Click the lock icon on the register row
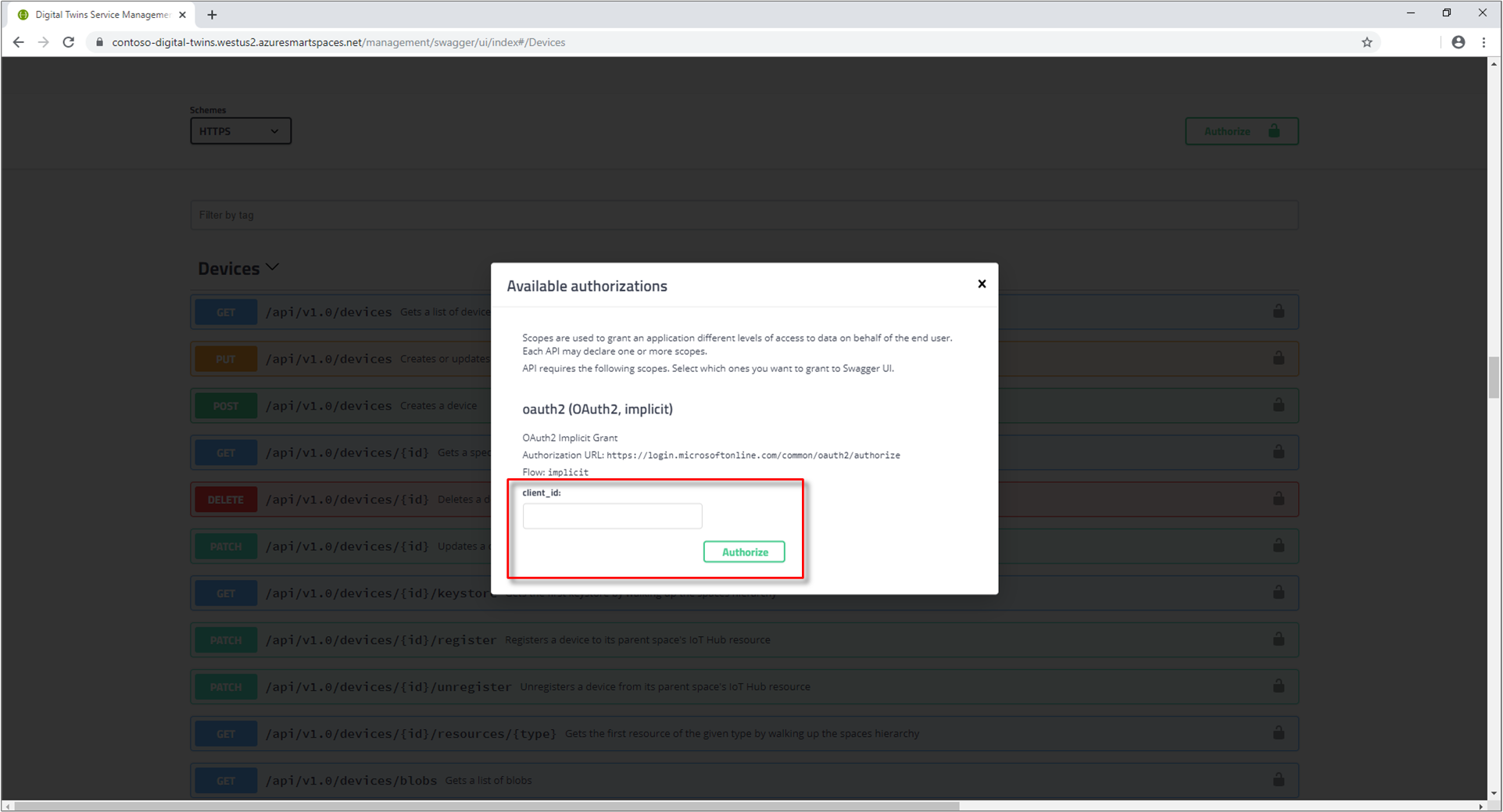The width and height of the screenshot is (1503, 812). coord(1279,639)
